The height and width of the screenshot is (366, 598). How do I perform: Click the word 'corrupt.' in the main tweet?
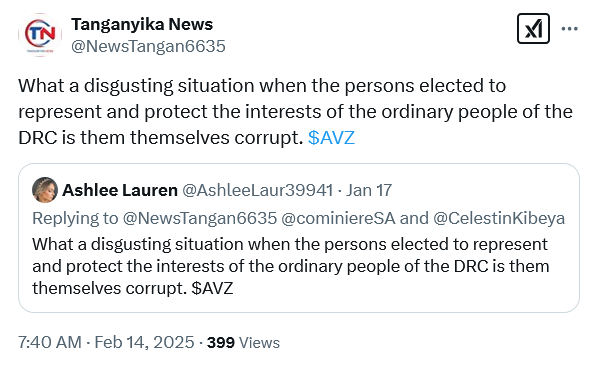click(269, 138)
